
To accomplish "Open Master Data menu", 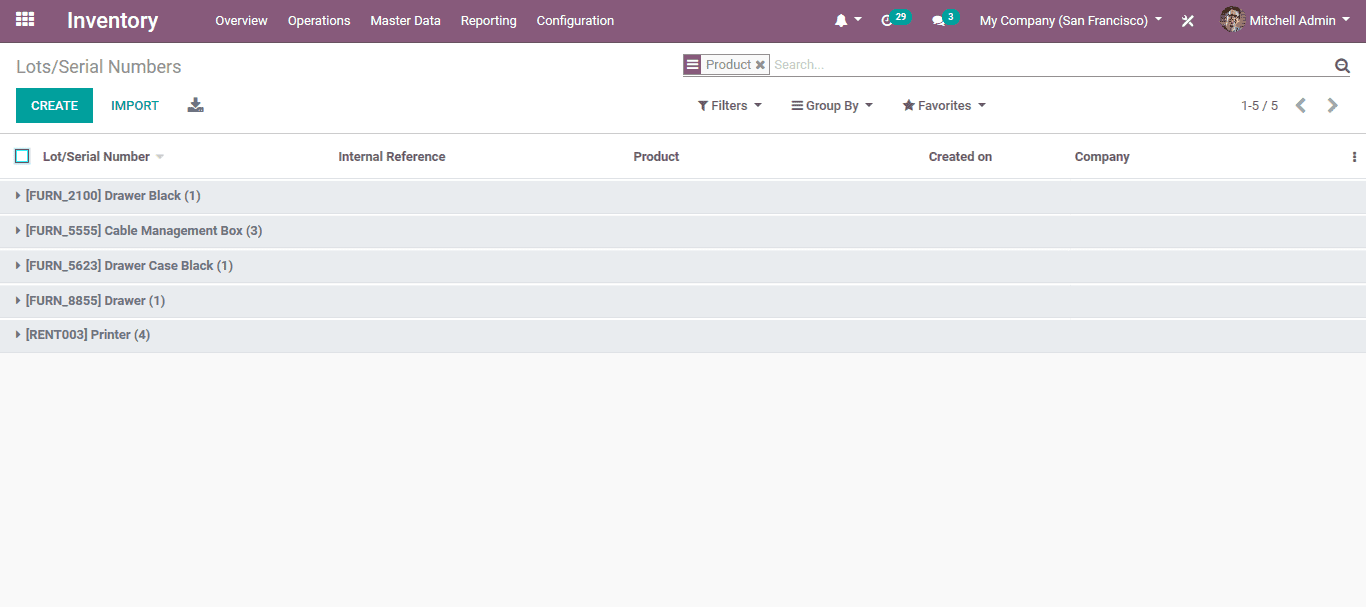I will coord(405,20).
